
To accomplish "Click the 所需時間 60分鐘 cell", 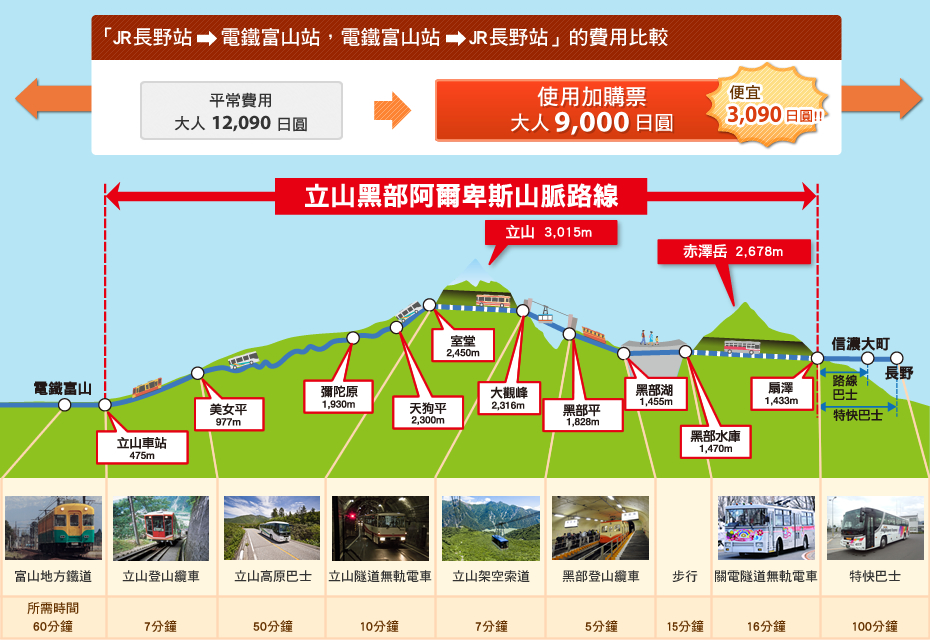I will (x=53, y=617).
